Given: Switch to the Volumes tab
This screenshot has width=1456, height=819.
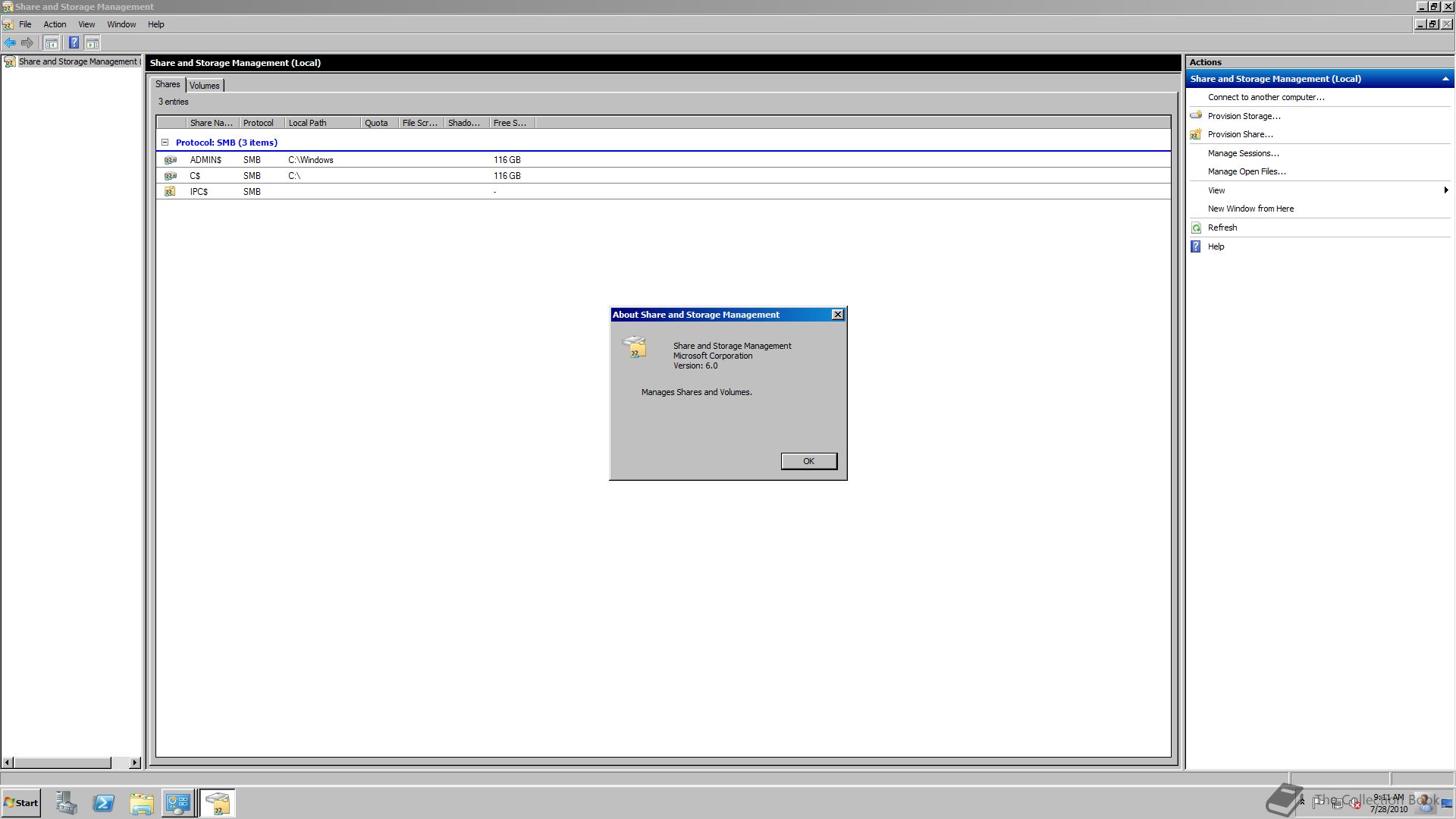Looking at the screenshot, I should (205, 86).
